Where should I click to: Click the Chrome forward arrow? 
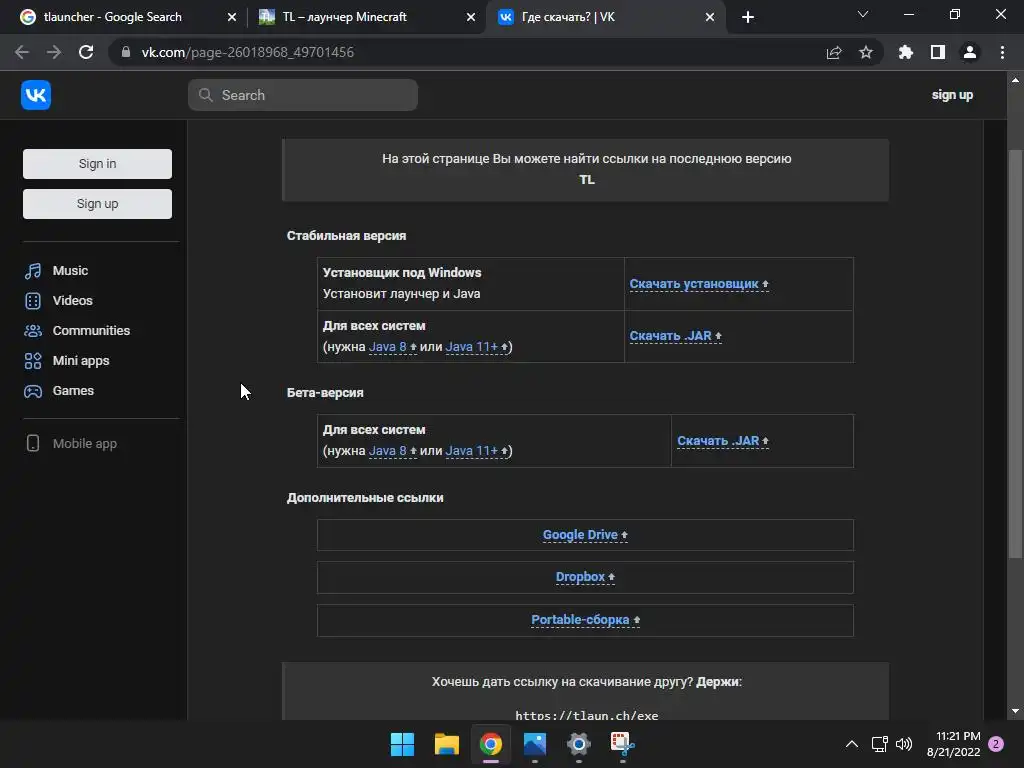pyautogui.click(x=54, y=52)
